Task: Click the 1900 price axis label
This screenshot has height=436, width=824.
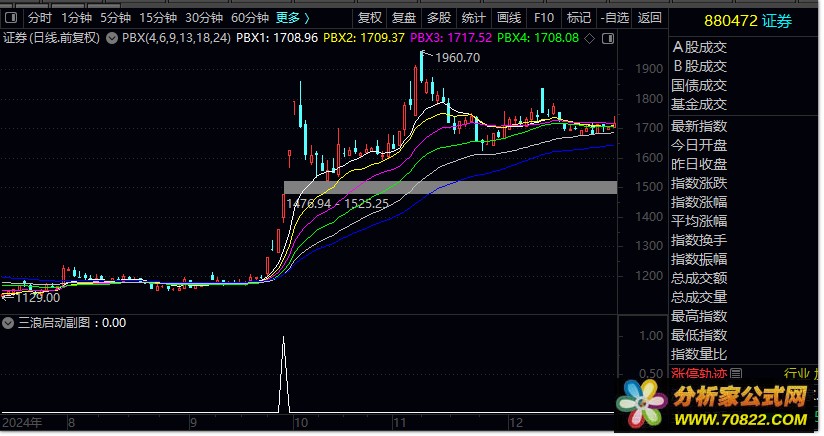Action: tap(649, 69)
